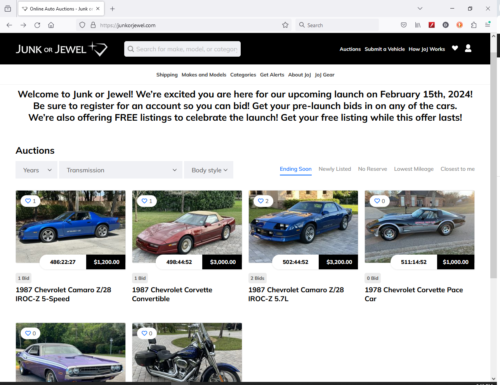The image size is (500, 385).
Task: Open the favorites heart icon in header
Action: 455,48
